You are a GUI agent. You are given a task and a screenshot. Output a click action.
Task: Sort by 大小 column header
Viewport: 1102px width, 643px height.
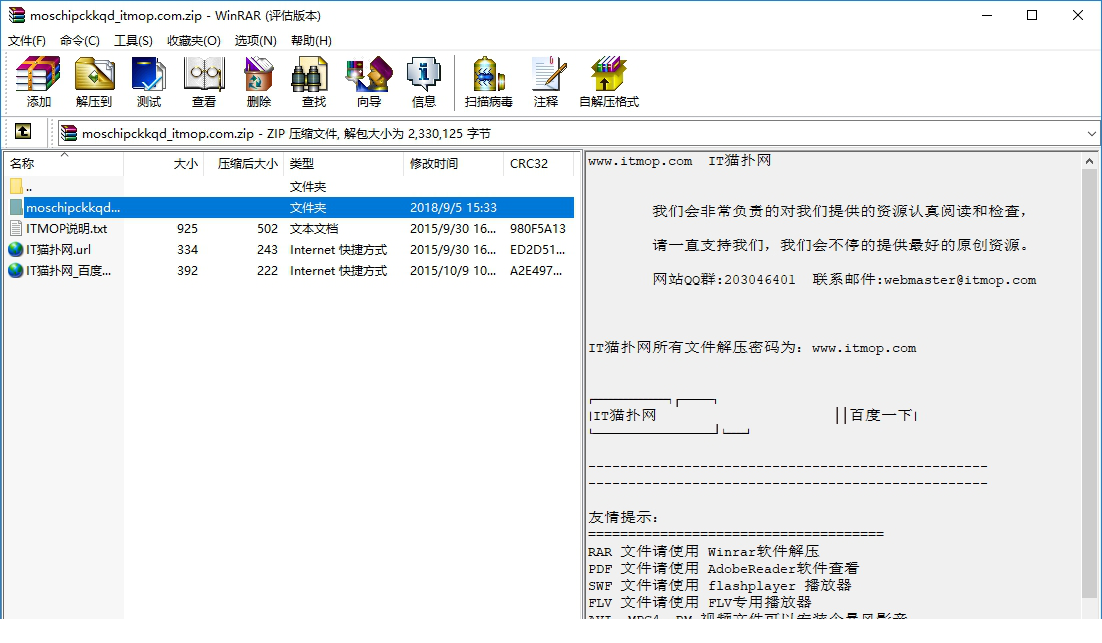point(164,164)
